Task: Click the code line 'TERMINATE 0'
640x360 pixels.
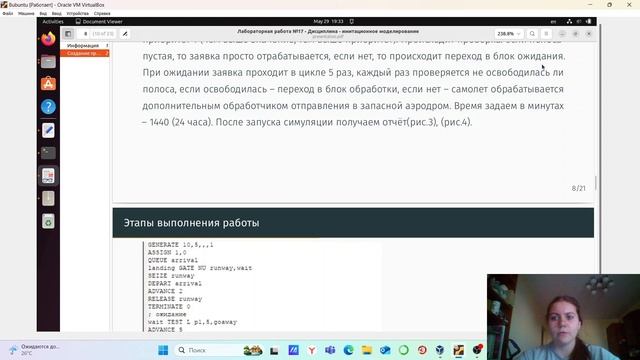Action: click(169, 307)
